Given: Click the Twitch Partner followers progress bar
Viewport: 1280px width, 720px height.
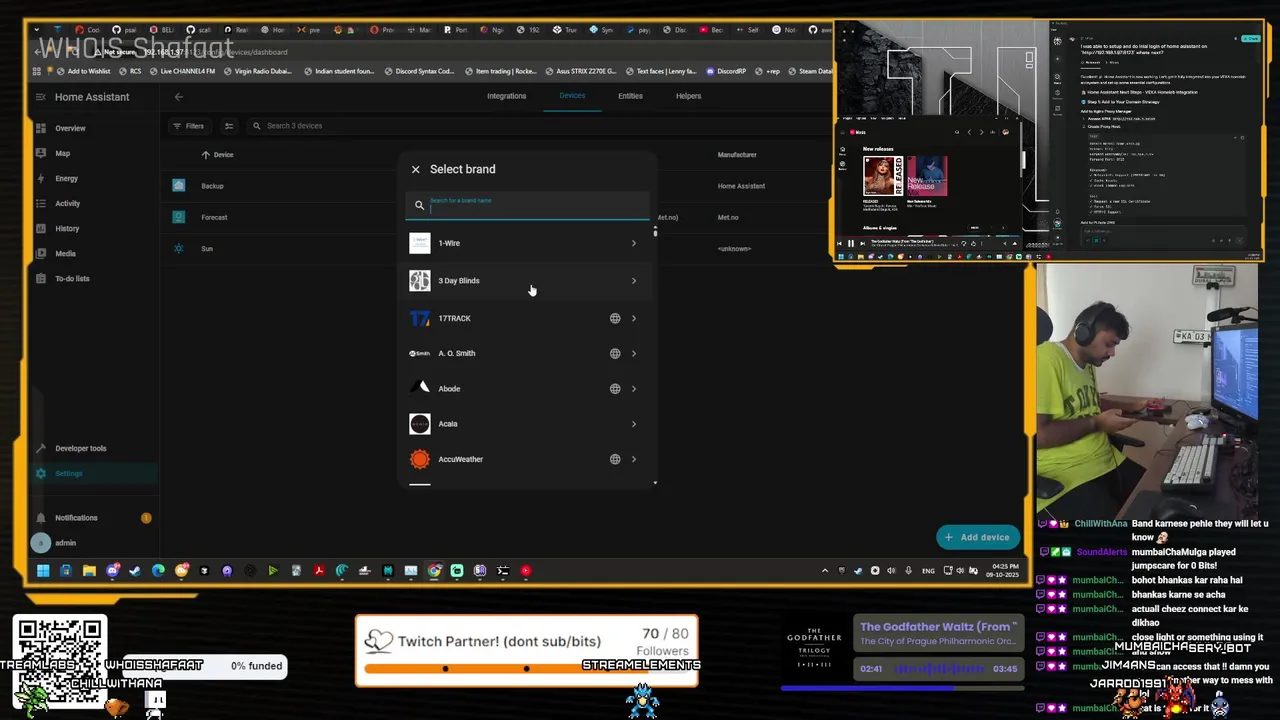Looking at the screenshot, I should click(526, 668).
